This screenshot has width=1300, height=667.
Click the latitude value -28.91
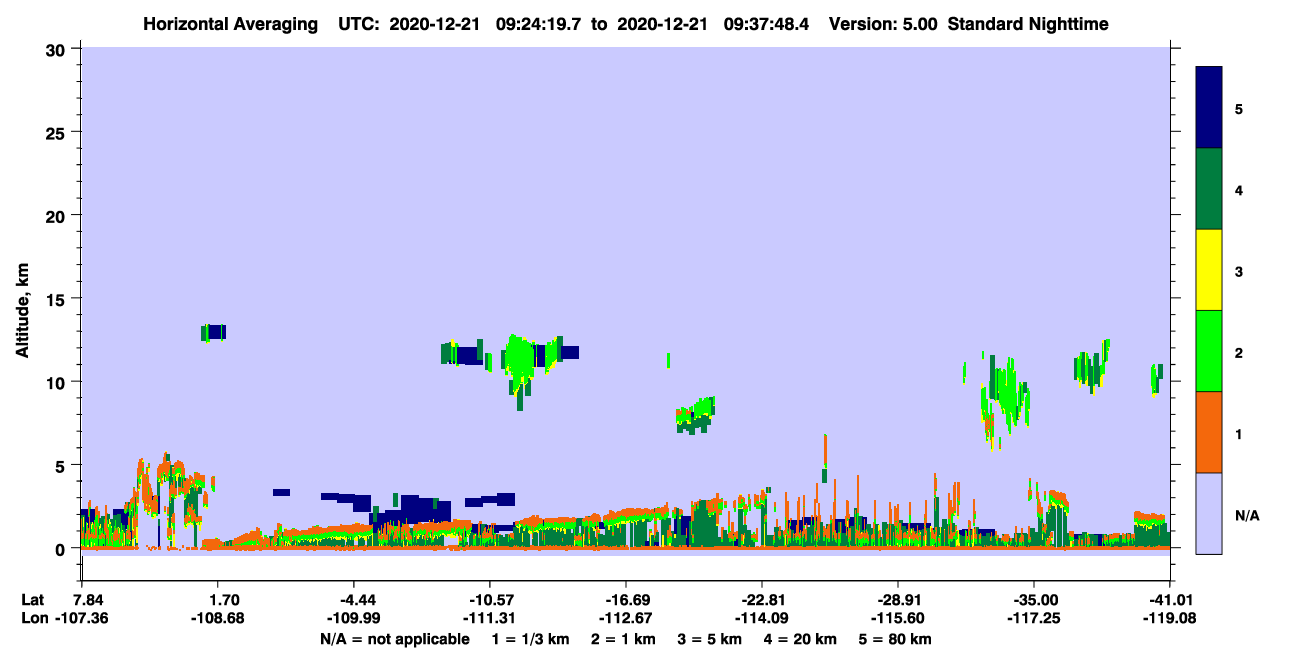tap(898, 600)
